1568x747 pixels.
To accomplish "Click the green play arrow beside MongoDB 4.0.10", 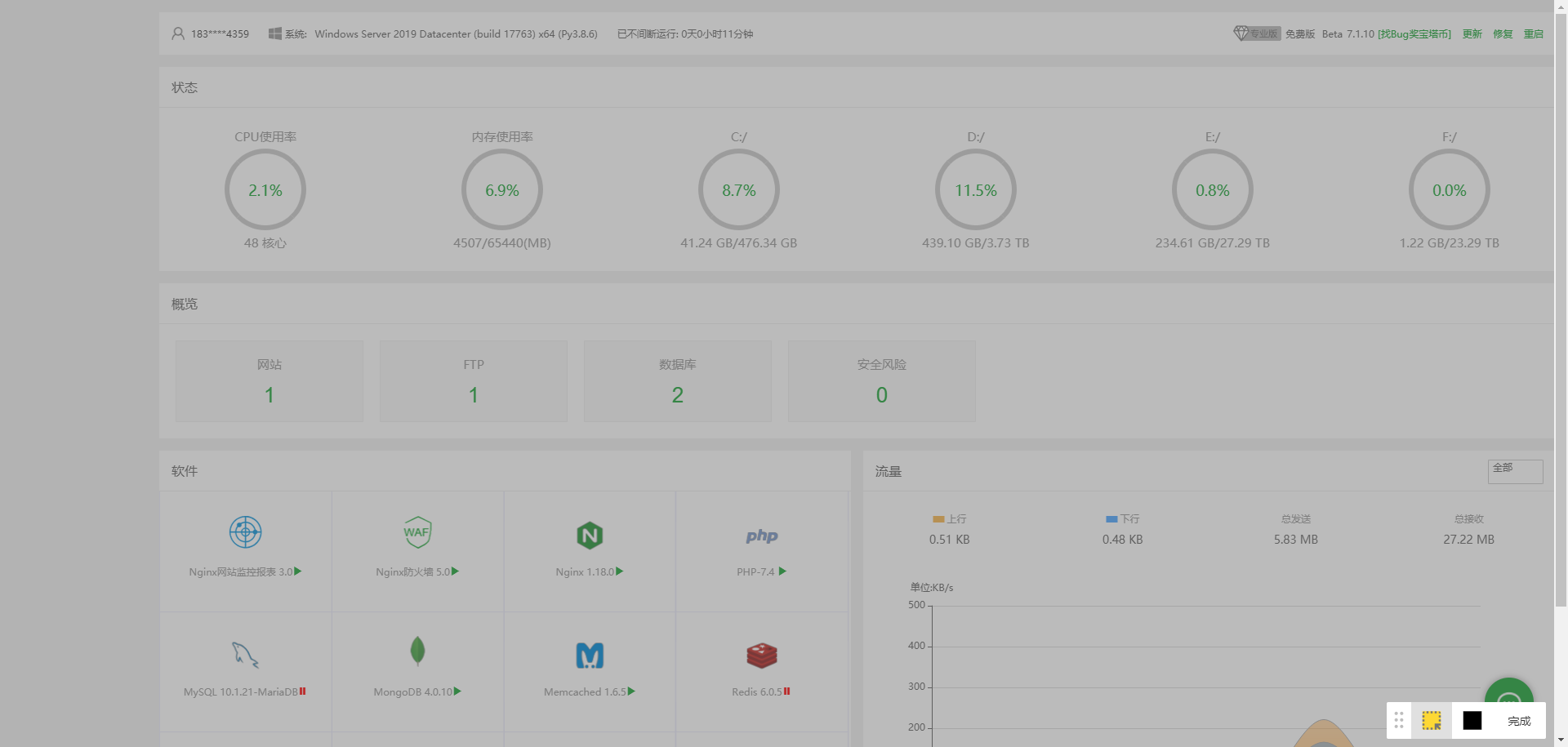I will (x=457, y=691).
